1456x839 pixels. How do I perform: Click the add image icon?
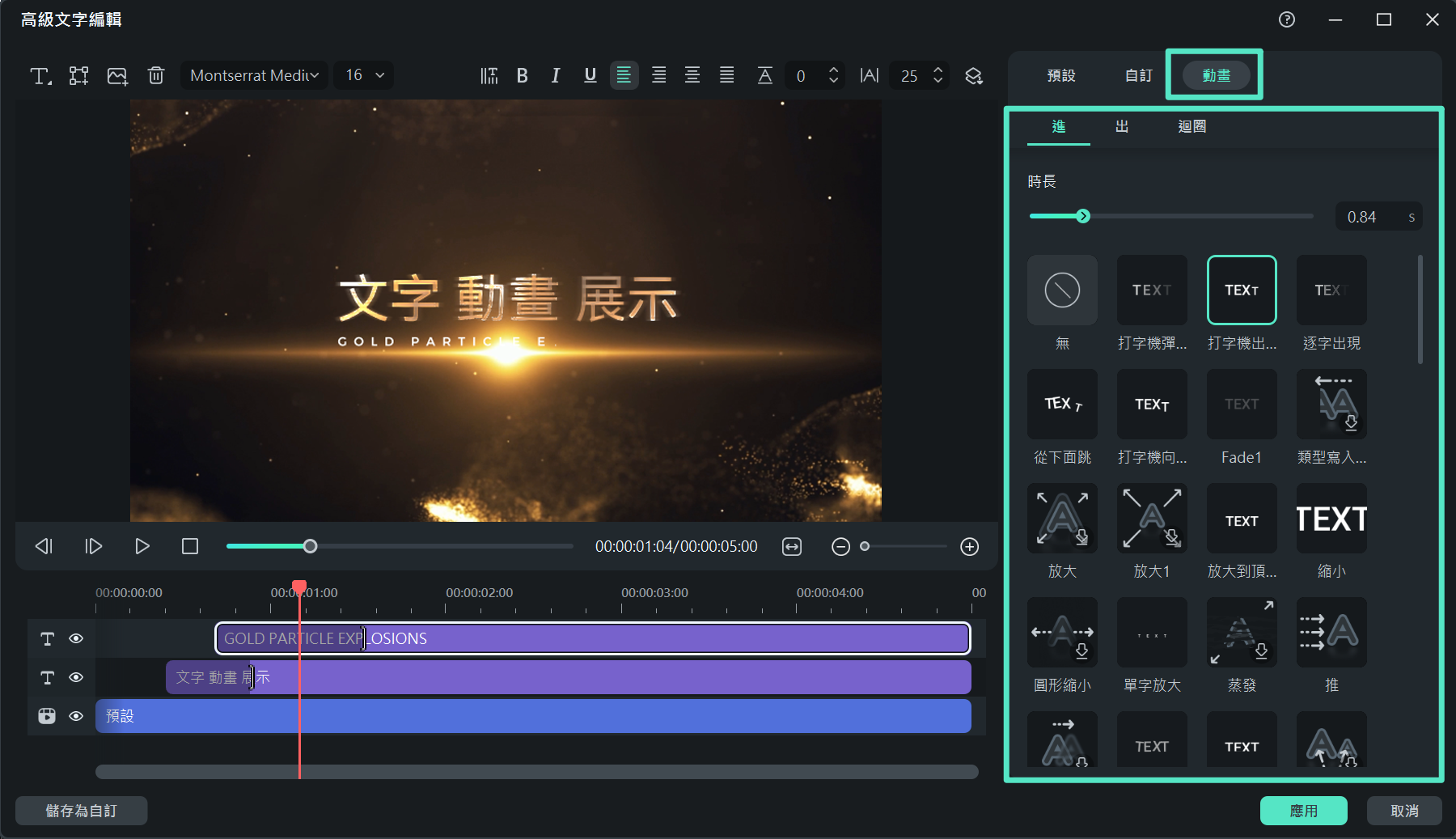tap(117, 76)
